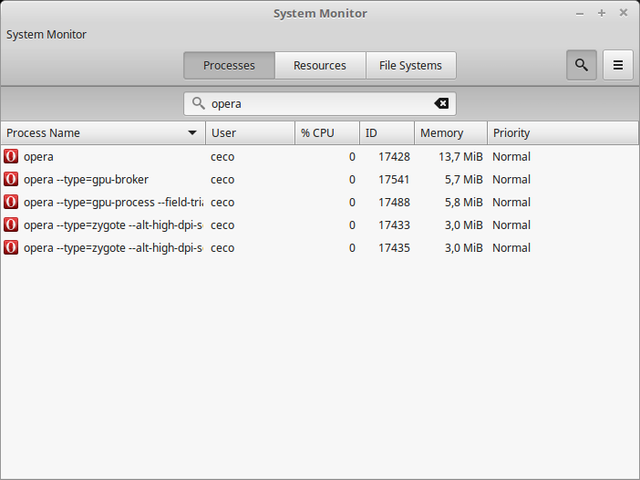Sort by the Memory column header
Viewport: 640px width, 480px height.
451,133
